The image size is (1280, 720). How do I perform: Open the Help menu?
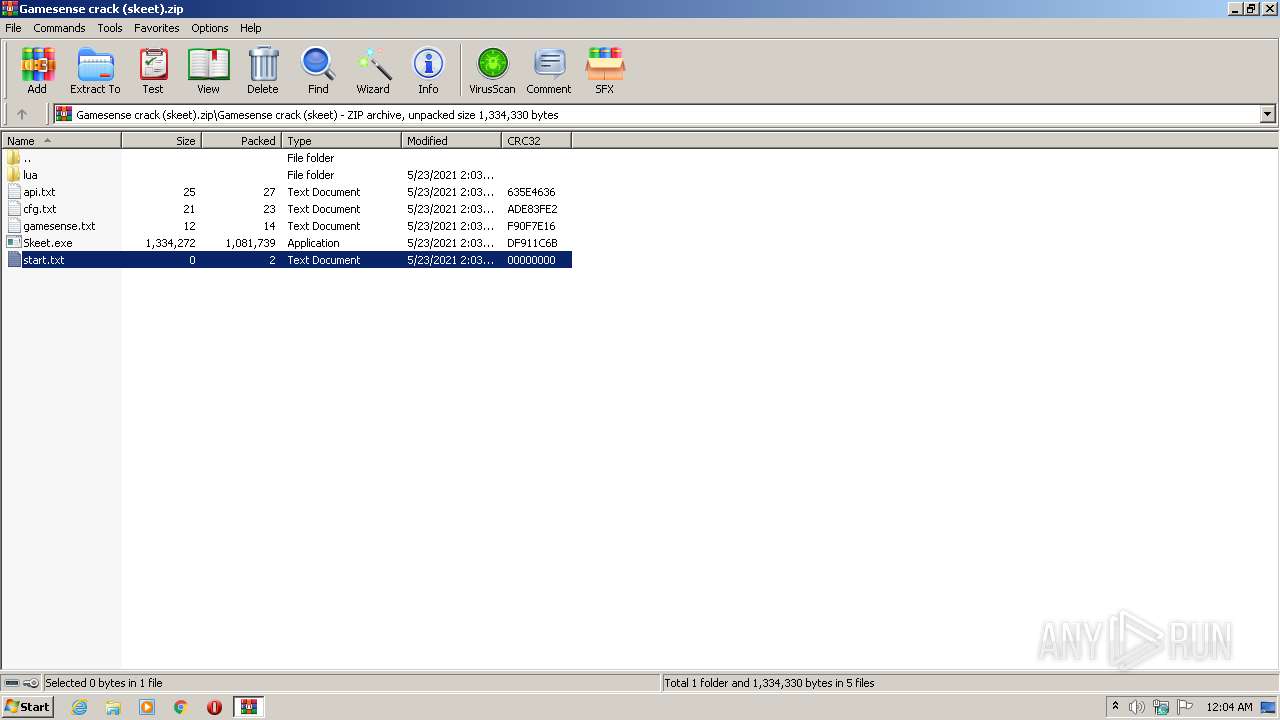251,28
